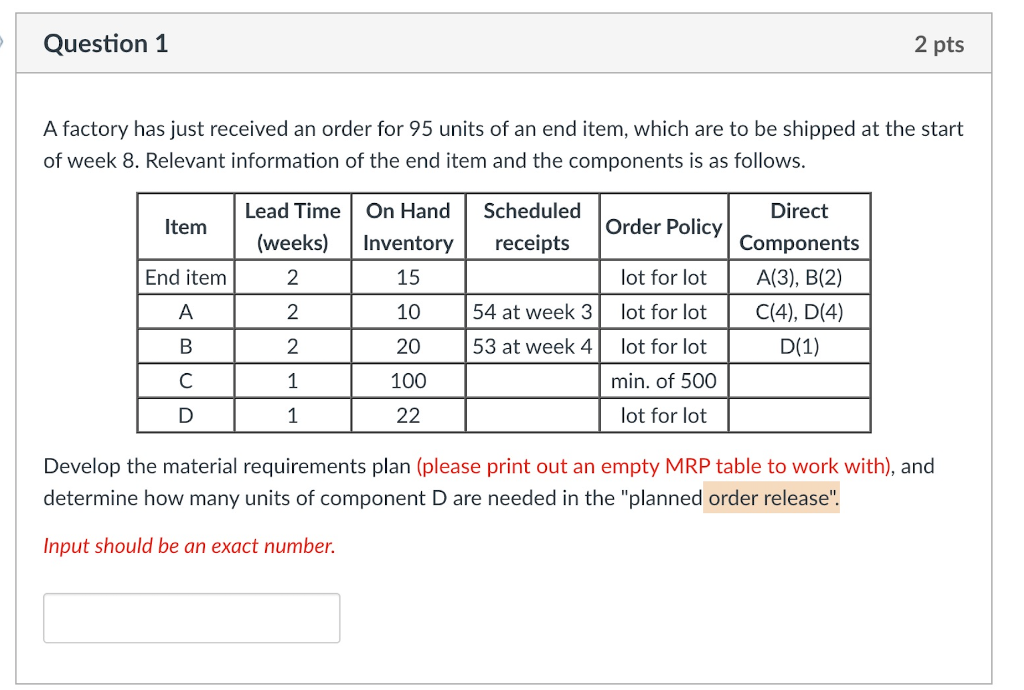The image size is (1024, 690).
Task: Click the on-hand inventory value 100
Action: 408,381
